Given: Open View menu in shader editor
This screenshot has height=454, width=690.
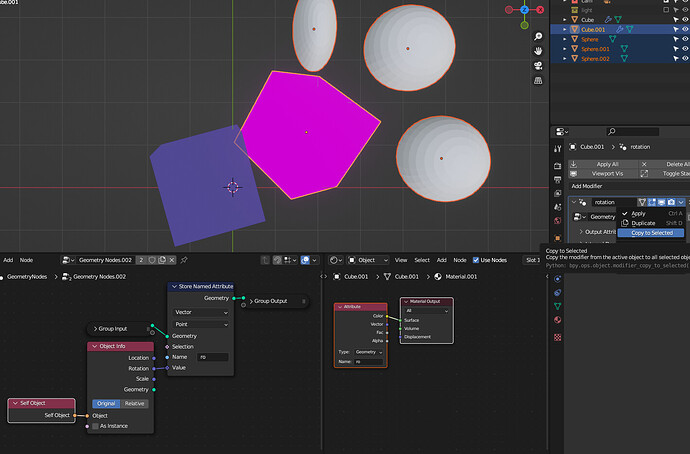Looking at the screenshot, I should [400, 260].
